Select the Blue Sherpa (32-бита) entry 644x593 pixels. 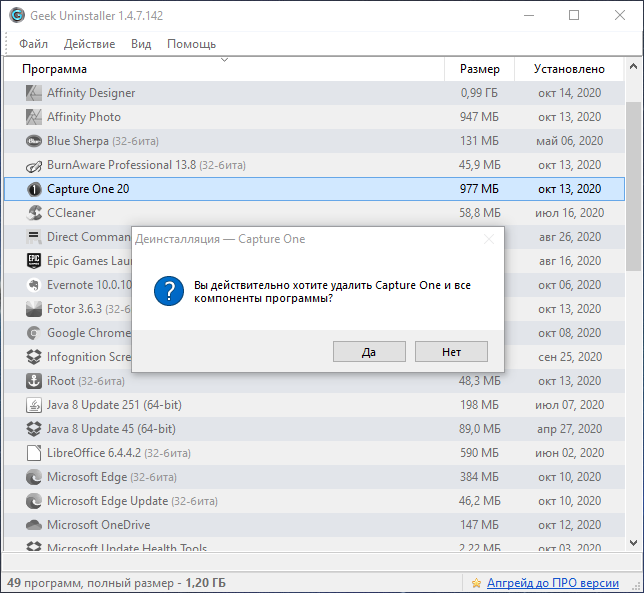[x=103, y=141]
